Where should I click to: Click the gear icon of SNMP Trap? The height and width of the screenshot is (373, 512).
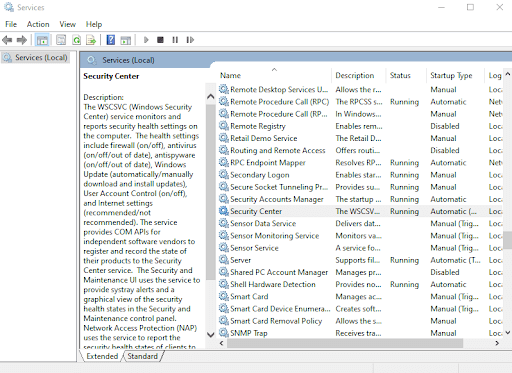pyautogui.click(x=223, y=333)
